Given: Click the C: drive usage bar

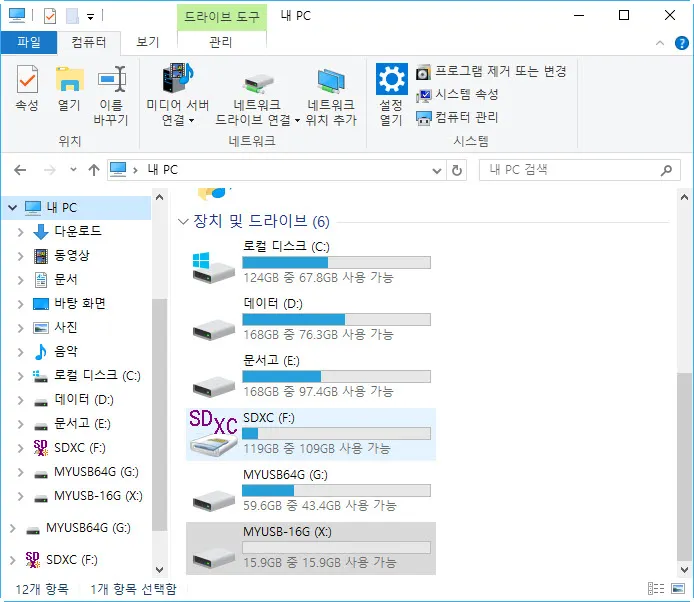Looking at the screenshot, I should click(336, 262).
